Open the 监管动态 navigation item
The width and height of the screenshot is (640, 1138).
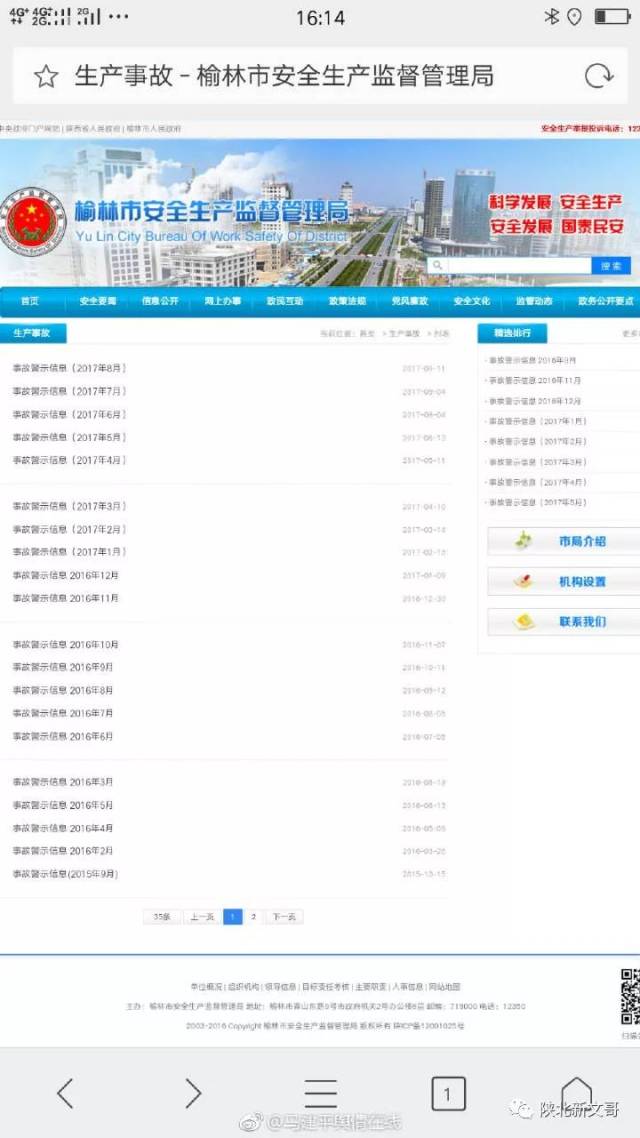click(534, 301)
